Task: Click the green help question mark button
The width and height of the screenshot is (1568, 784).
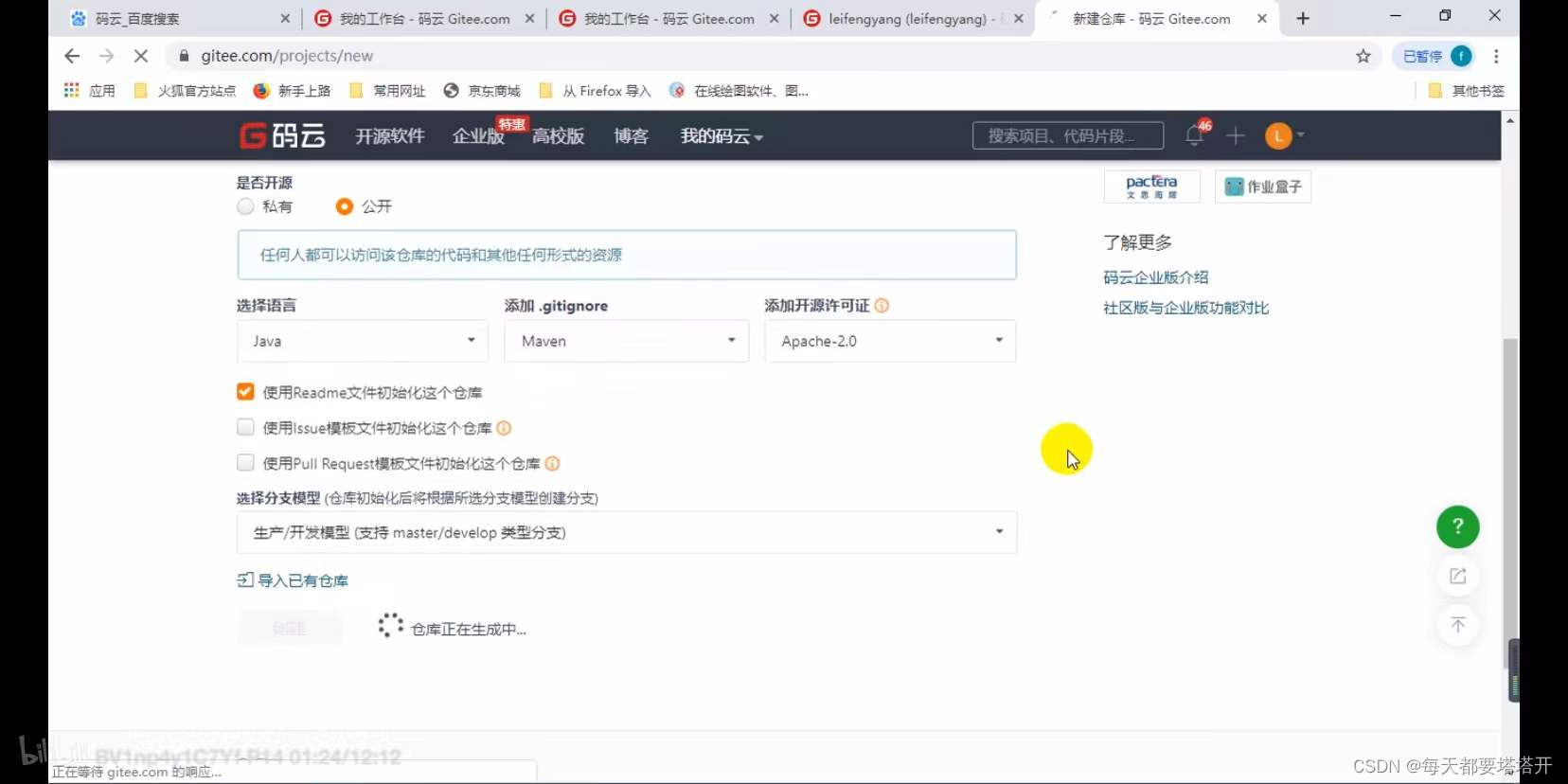Action: 1458,526
